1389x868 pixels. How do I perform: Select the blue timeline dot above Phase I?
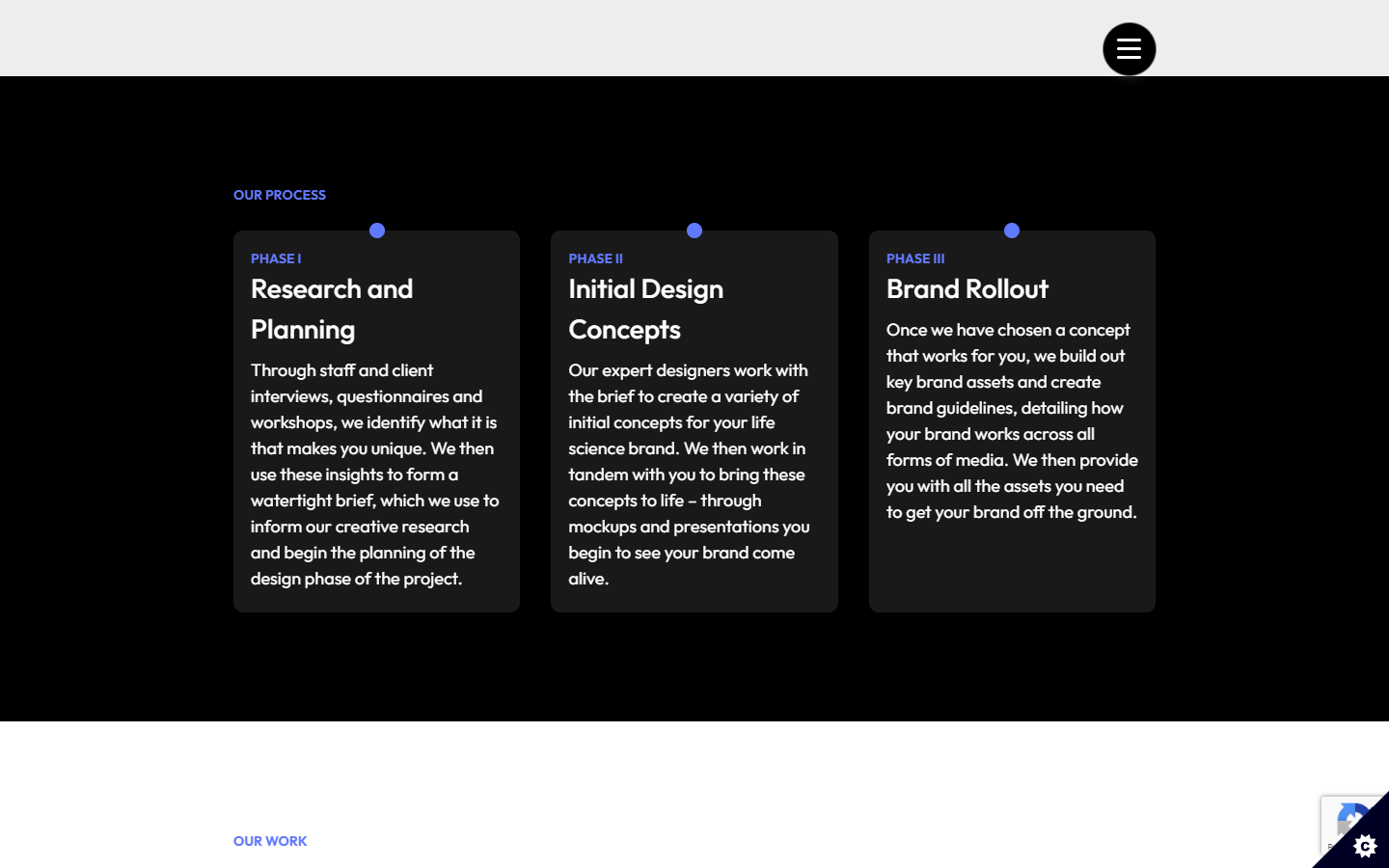click(376, 231)
